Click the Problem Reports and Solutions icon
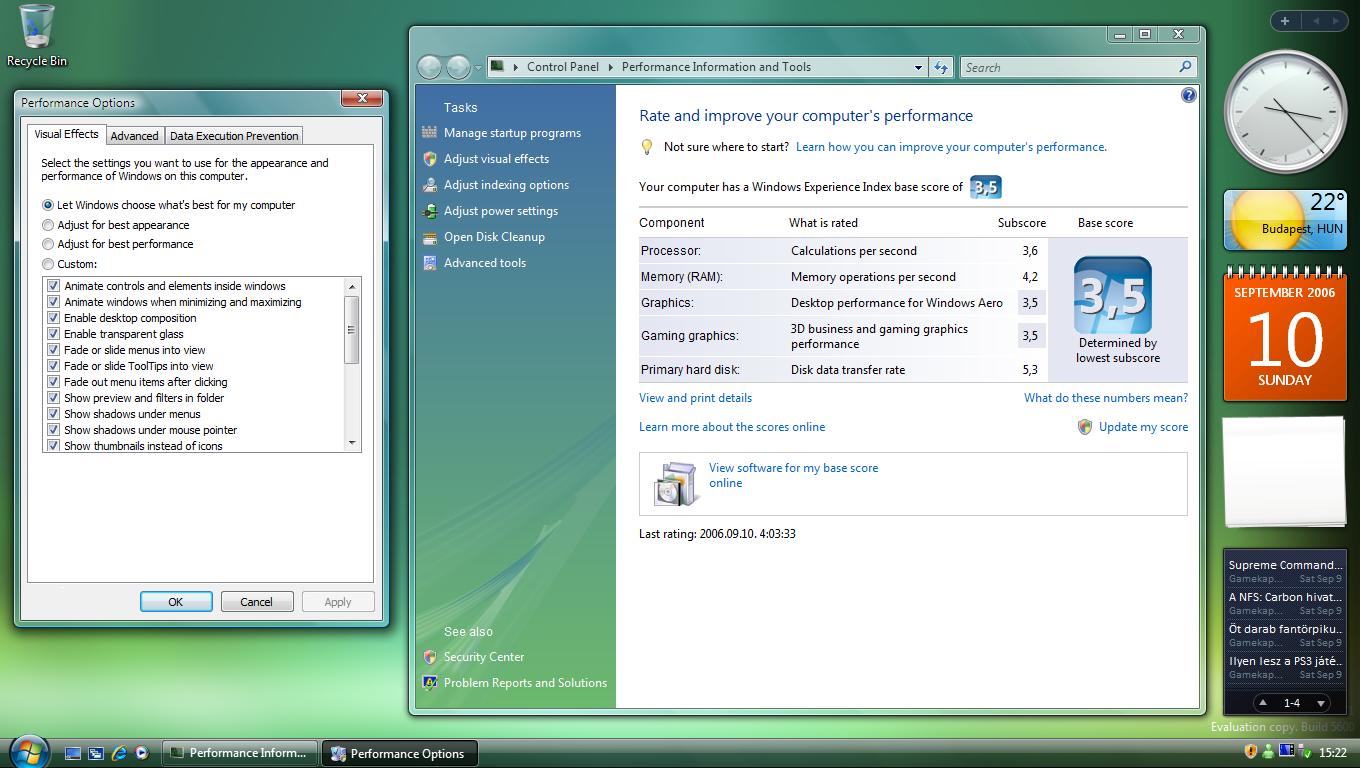The height and width of the screenshot is (768, 1360). [430, 683]
